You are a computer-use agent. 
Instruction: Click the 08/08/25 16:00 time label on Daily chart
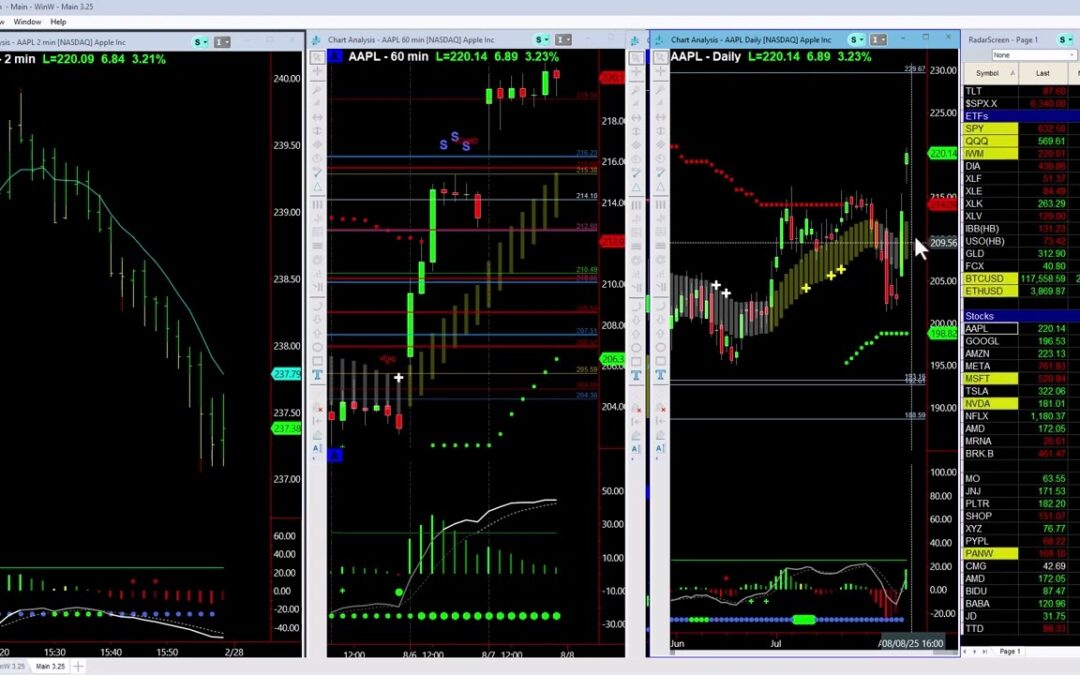(x=911, y=643)
